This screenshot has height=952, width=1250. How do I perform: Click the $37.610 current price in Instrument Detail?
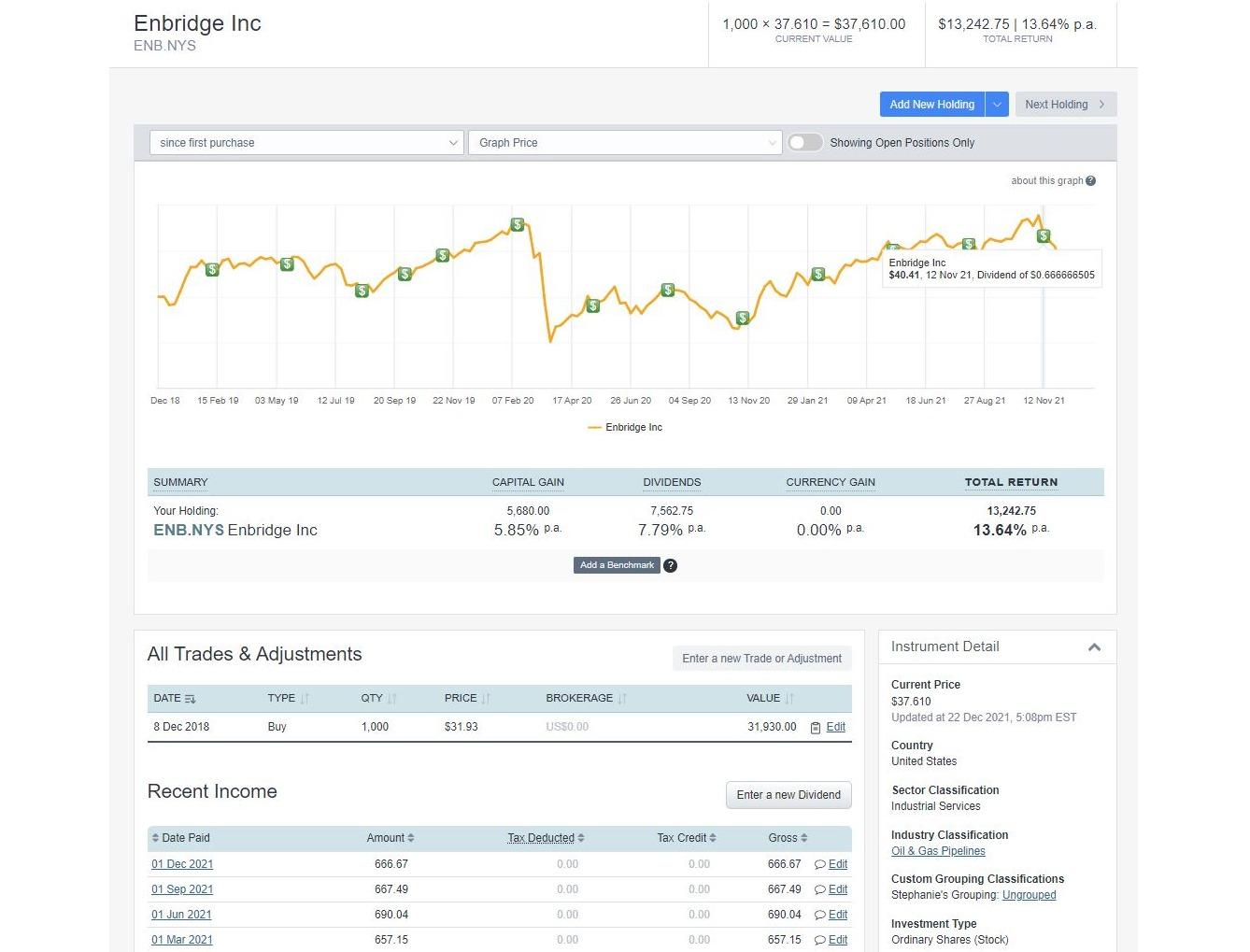911,702
